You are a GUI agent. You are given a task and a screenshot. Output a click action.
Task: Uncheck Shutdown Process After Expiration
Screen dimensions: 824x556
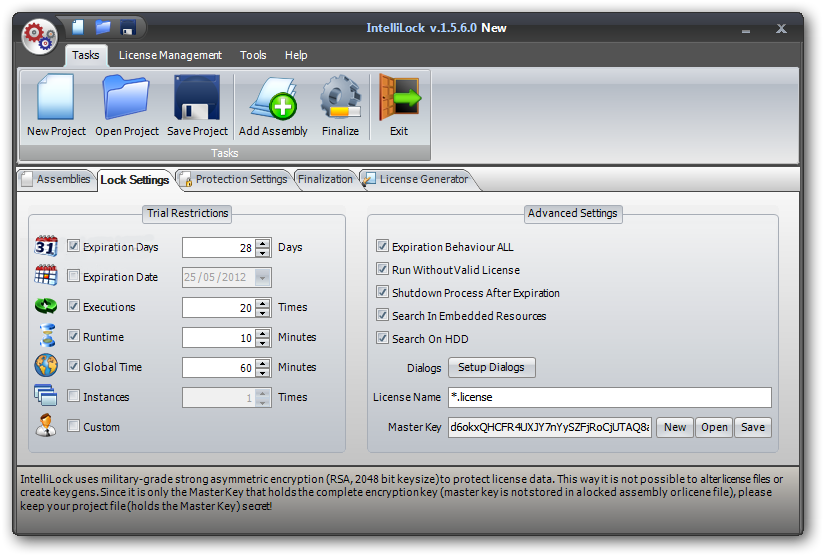(382, 292)
